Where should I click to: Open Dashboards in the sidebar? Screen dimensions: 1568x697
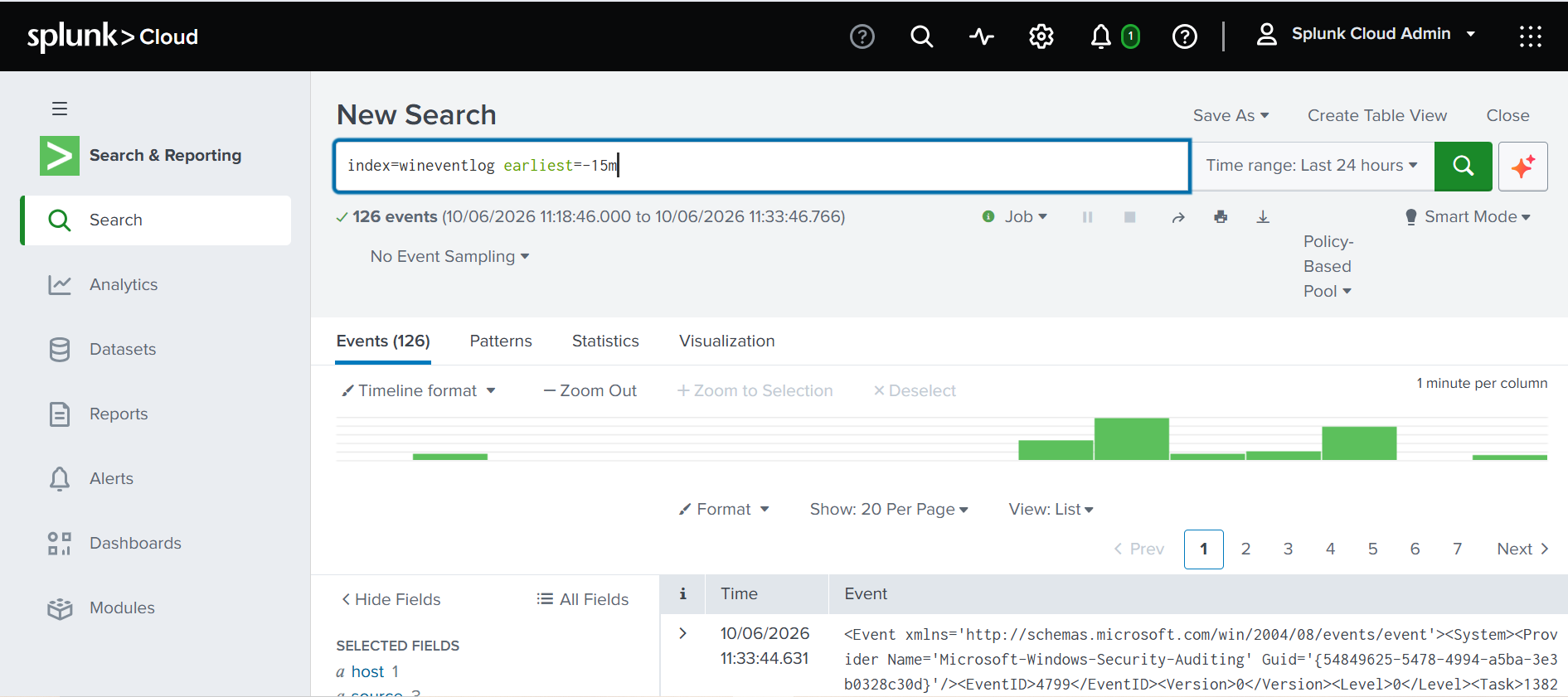(156, 543)
